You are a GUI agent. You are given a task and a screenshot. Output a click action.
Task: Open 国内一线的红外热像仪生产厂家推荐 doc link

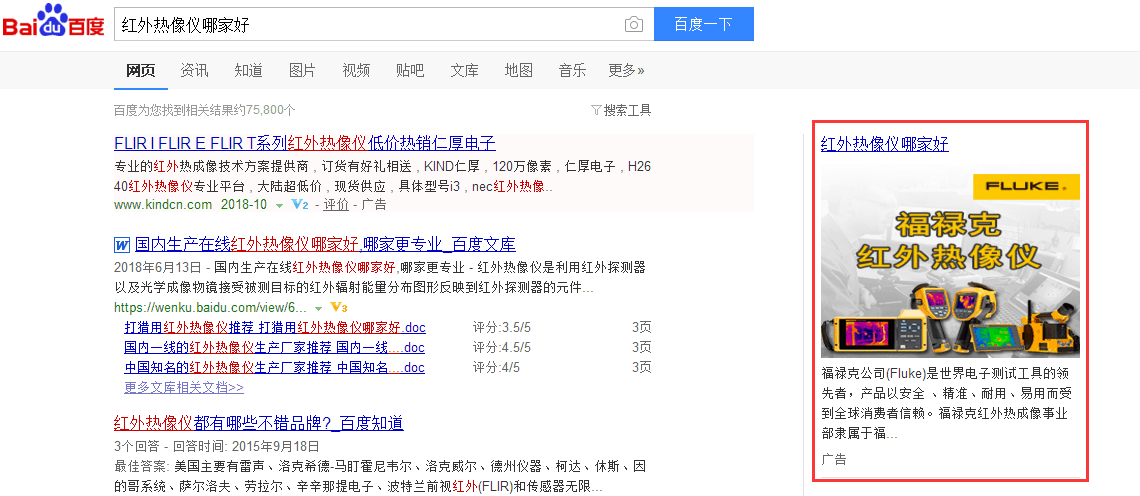pos(274,347)
